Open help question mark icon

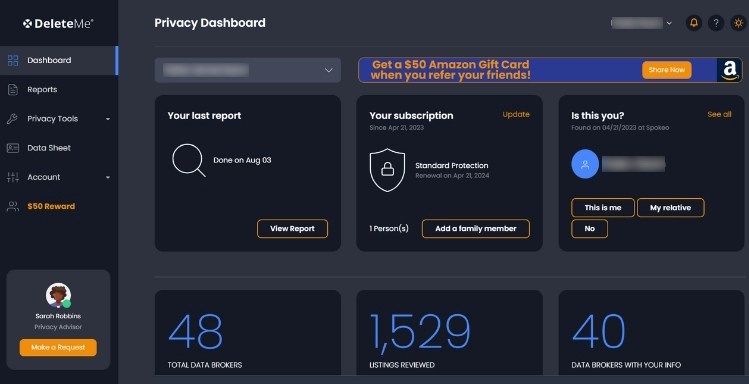coord(716,22)
